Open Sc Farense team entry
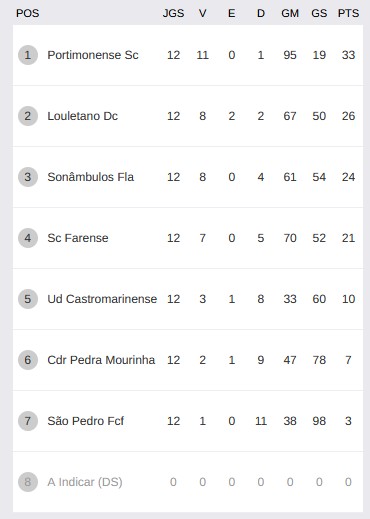 [78, 238]
